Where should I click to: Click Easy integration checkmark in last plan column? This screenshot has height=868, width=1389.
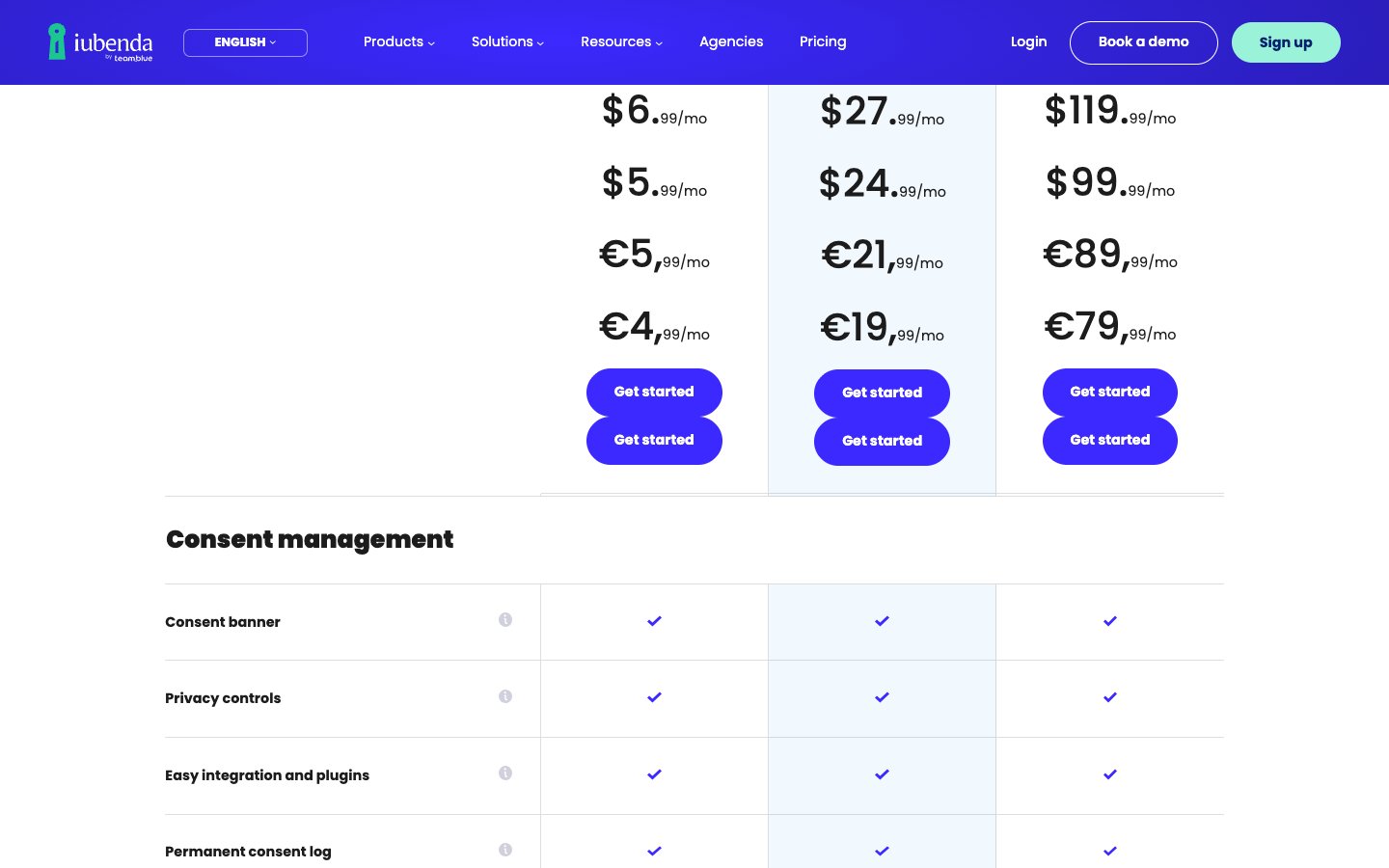[x=1109, y=774]
